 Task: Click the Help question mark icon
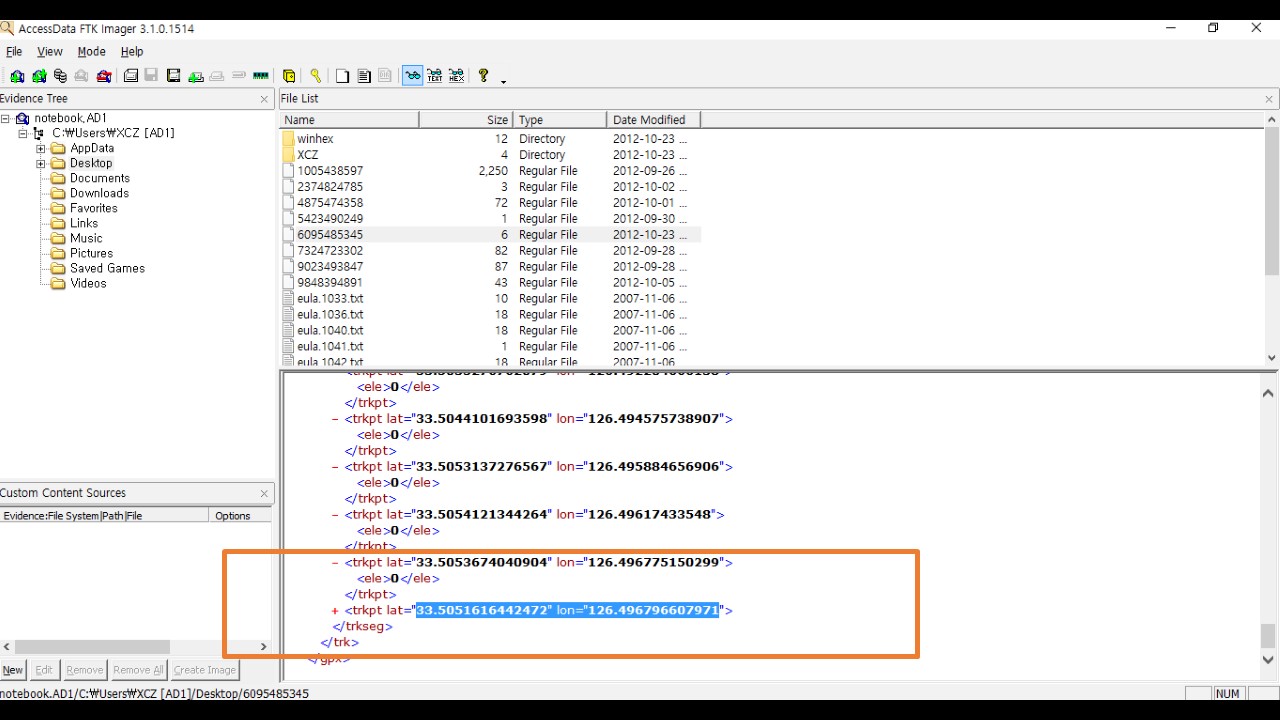483,76
